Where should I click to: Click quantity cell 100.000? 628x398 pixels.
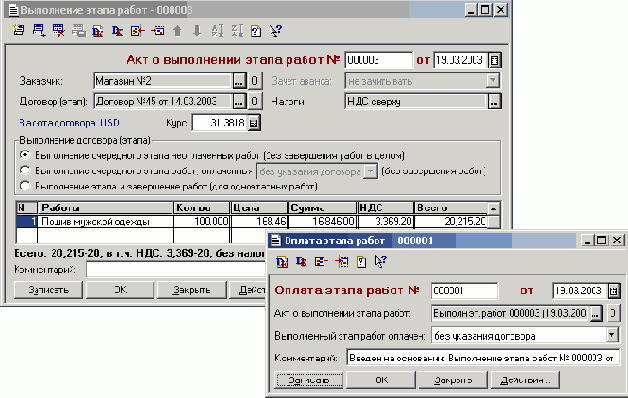202,221
